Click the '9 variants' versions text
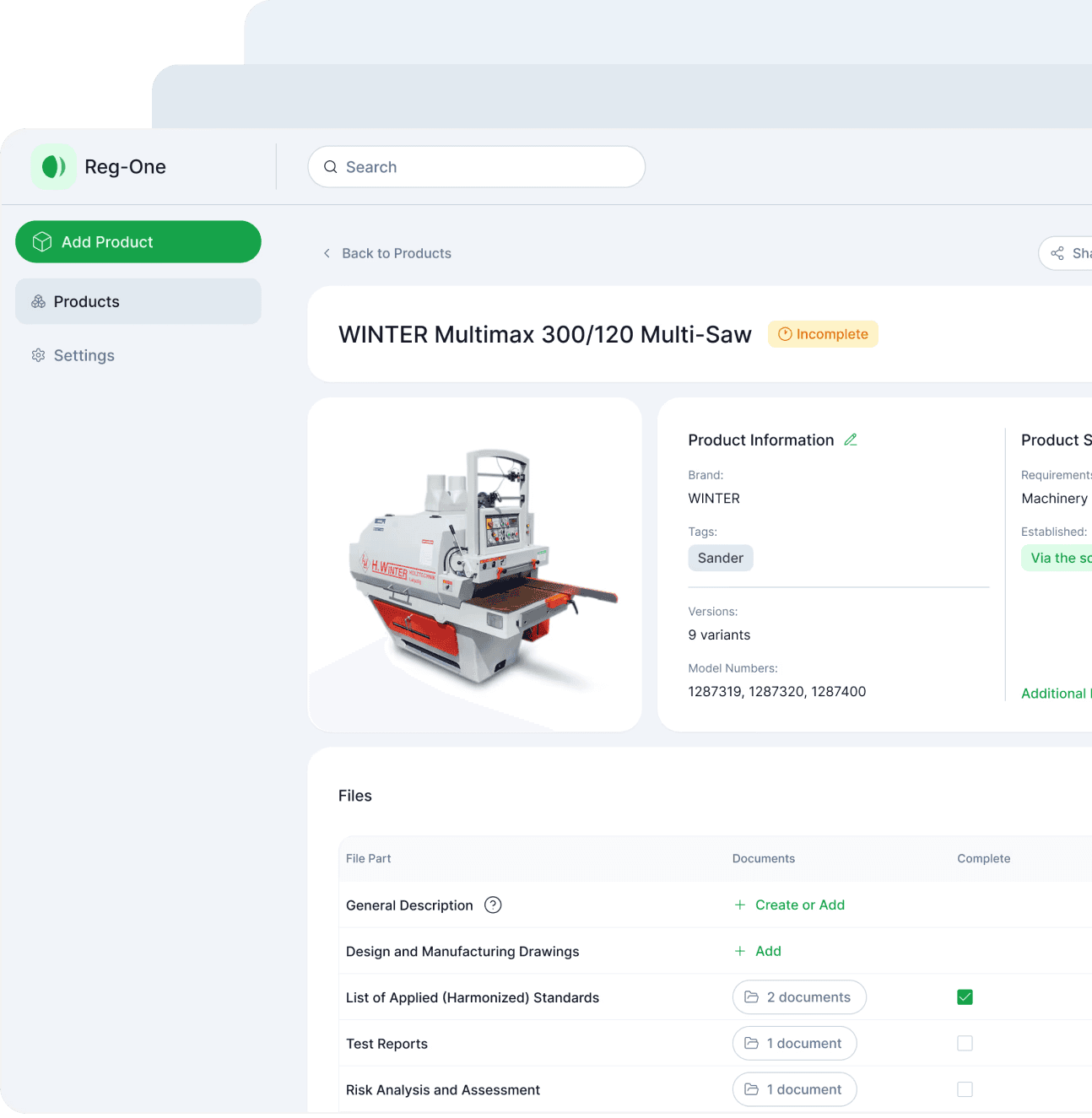 click(x=719, y=635)
